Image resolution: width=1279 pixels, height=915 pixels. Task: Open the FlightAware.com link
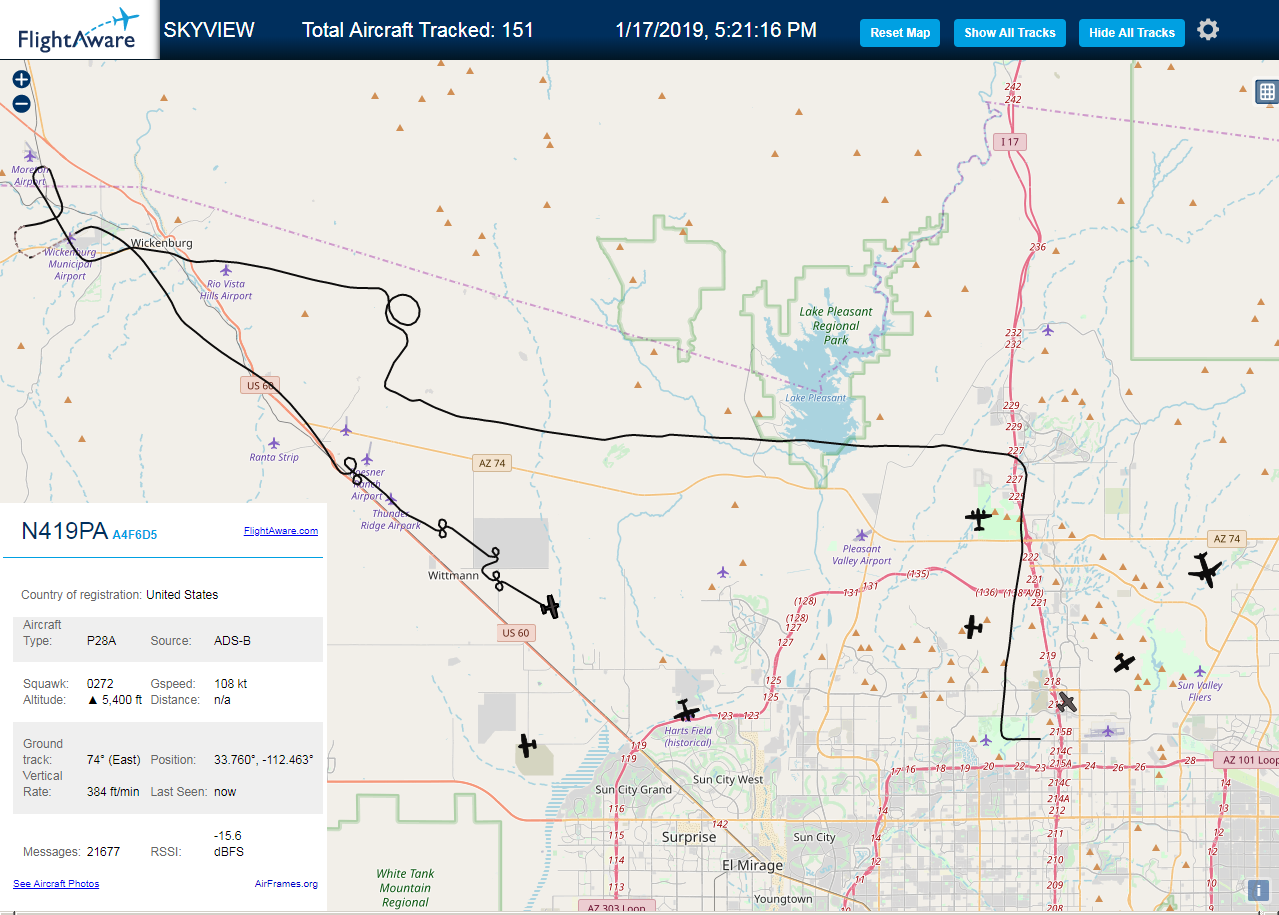point(281,531)
